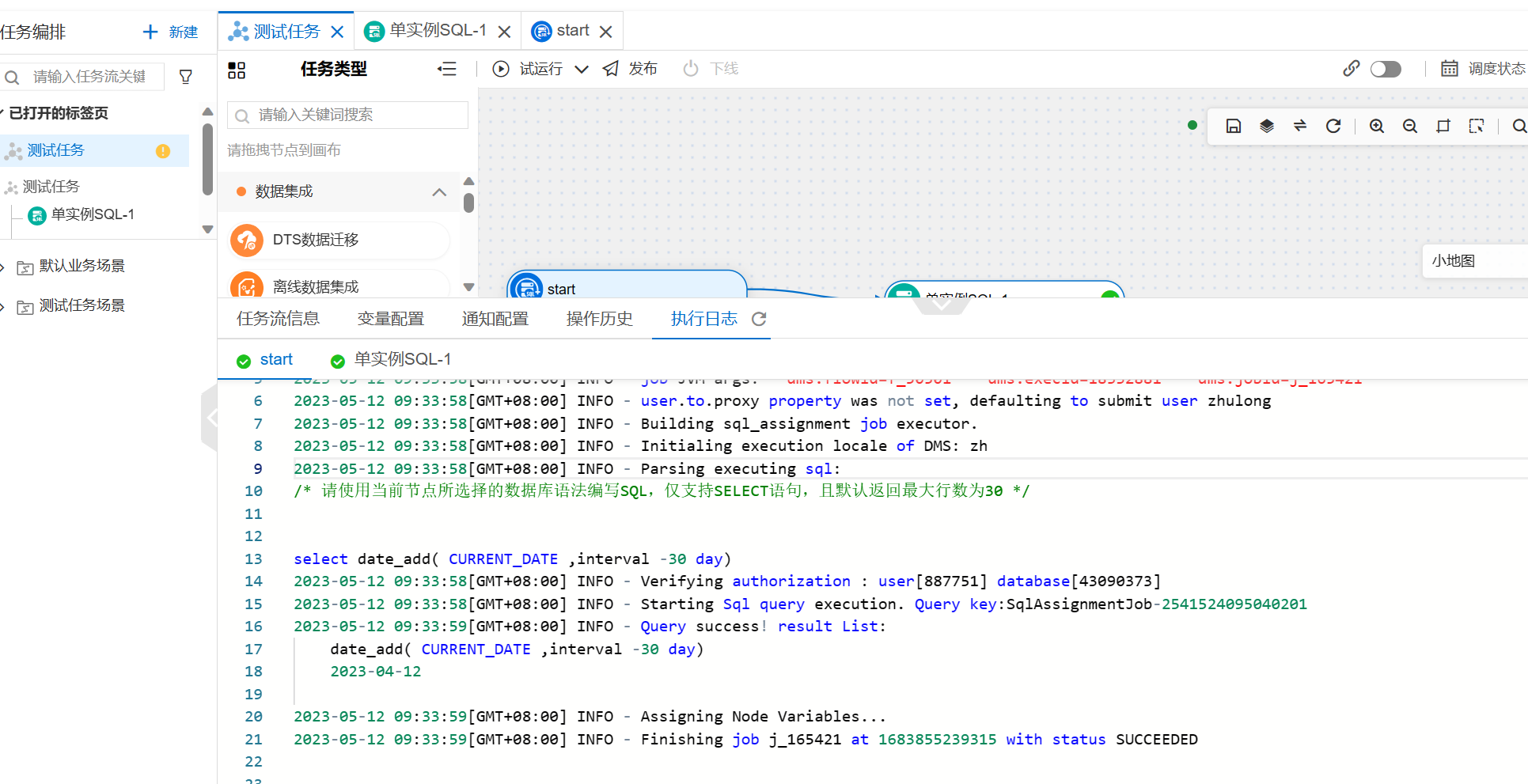Zoom in on the canvas
Screen dimensions: 1528x784
point(1377,126)
